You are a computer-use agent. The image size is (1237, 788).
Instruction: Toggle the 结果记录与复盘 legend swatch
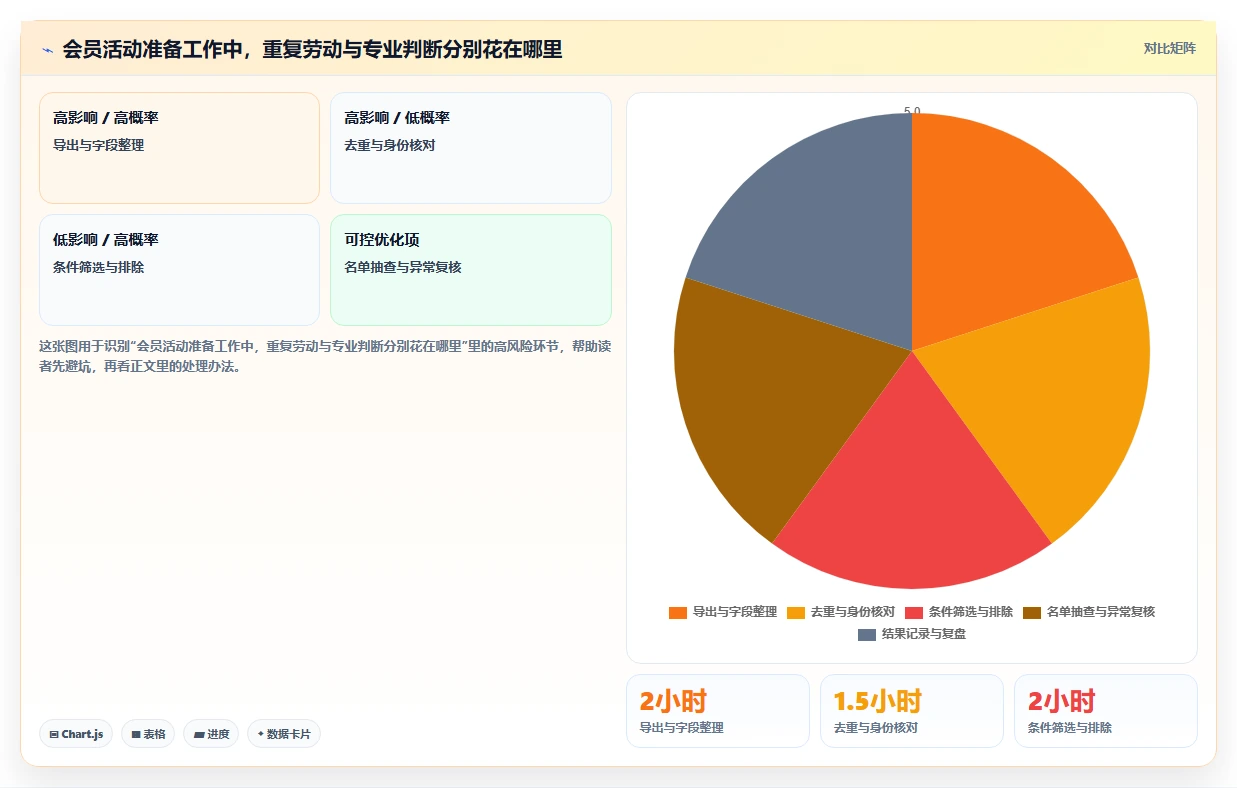(x=867, y=634)
